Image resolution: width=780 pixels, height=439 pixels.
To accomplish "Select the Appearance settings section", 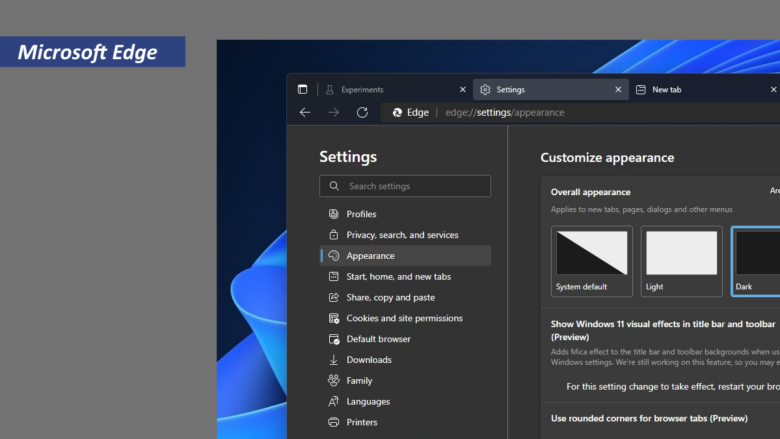I will 405,256.
